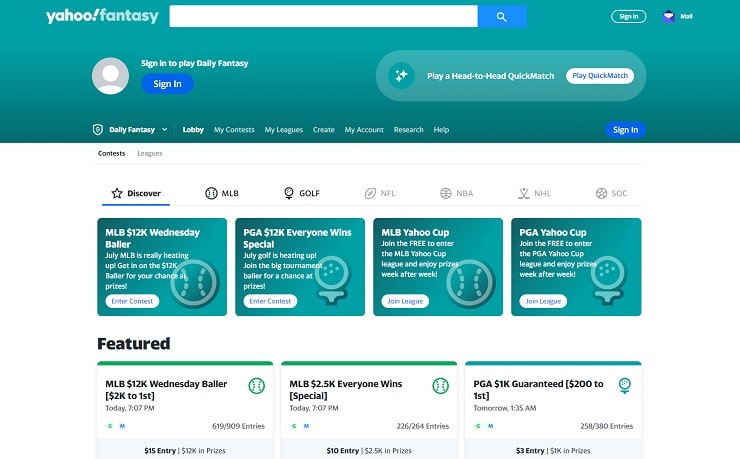Click the Mail link text
Image resolution: width=740 pixels, height=459 pixels.
tap(686, 17)
